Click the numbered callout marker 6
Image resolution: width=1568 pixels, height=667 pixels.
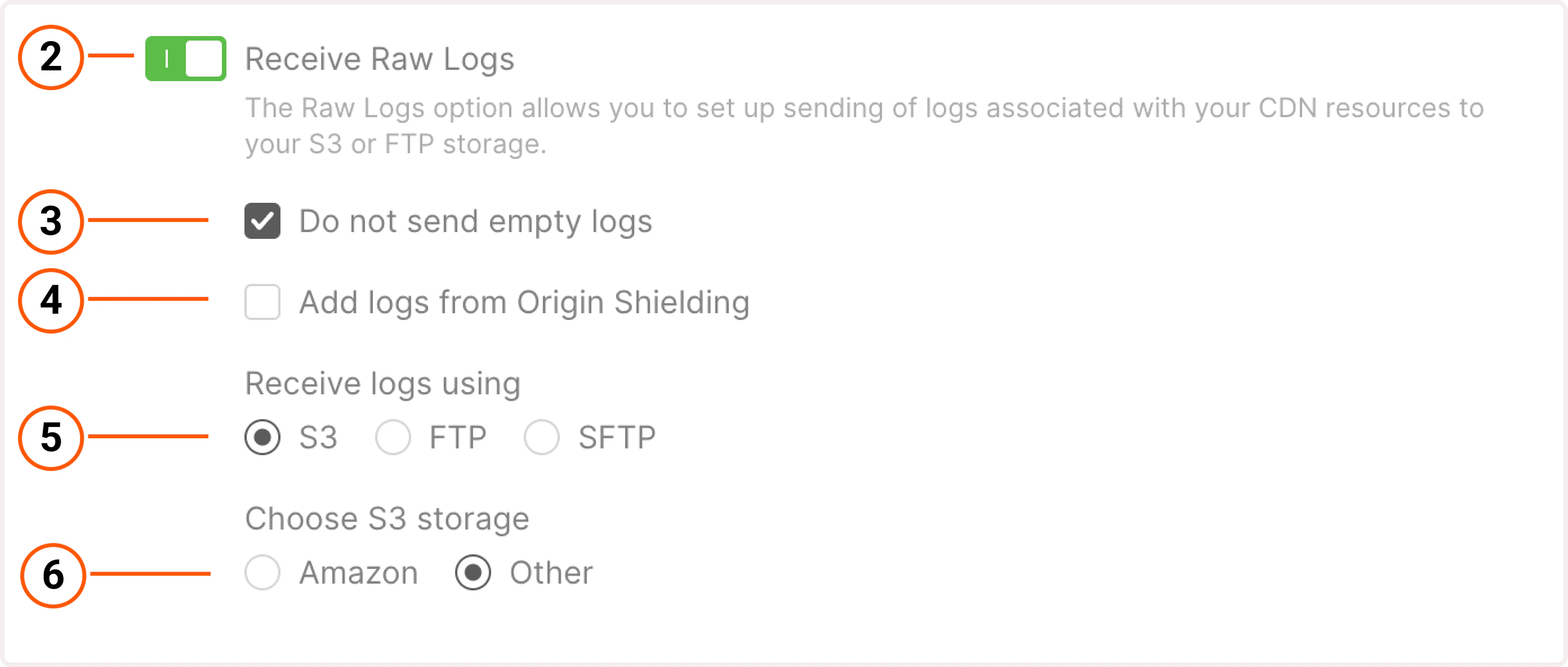click(x=52, y=573)
